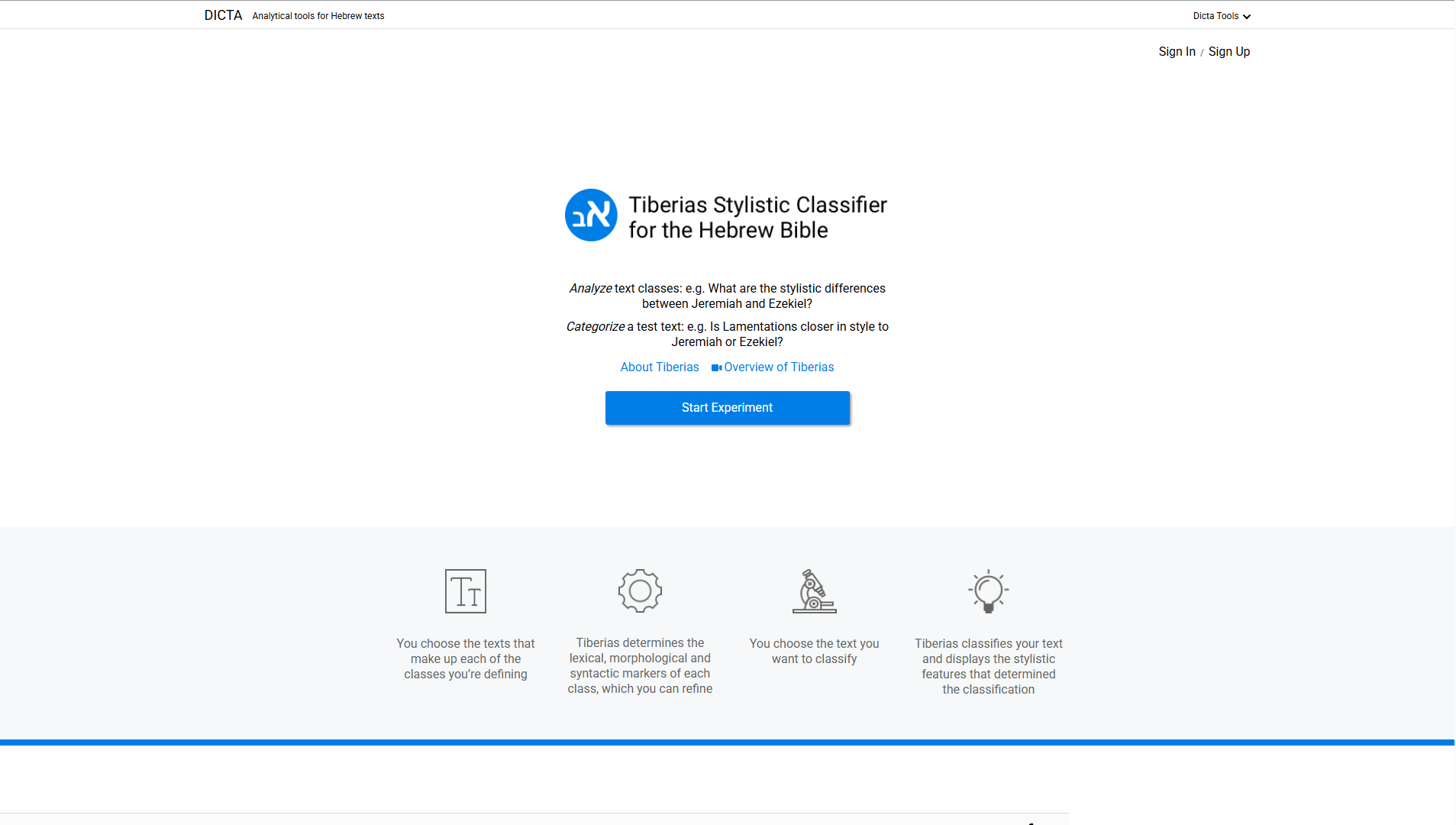Click the 'Tiberias determines the lexical' description

pos(640,665)
